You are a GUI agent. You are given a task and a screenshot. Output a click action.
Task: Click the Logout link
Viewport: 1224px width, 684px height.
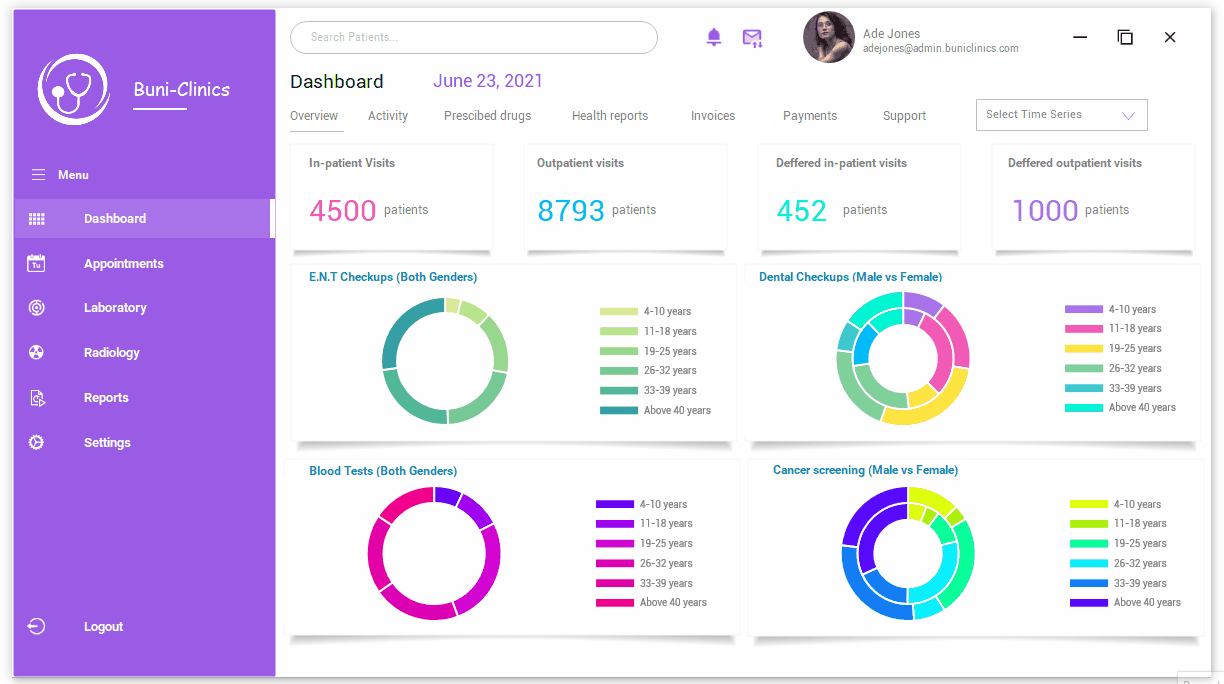(x=103, y=627)
